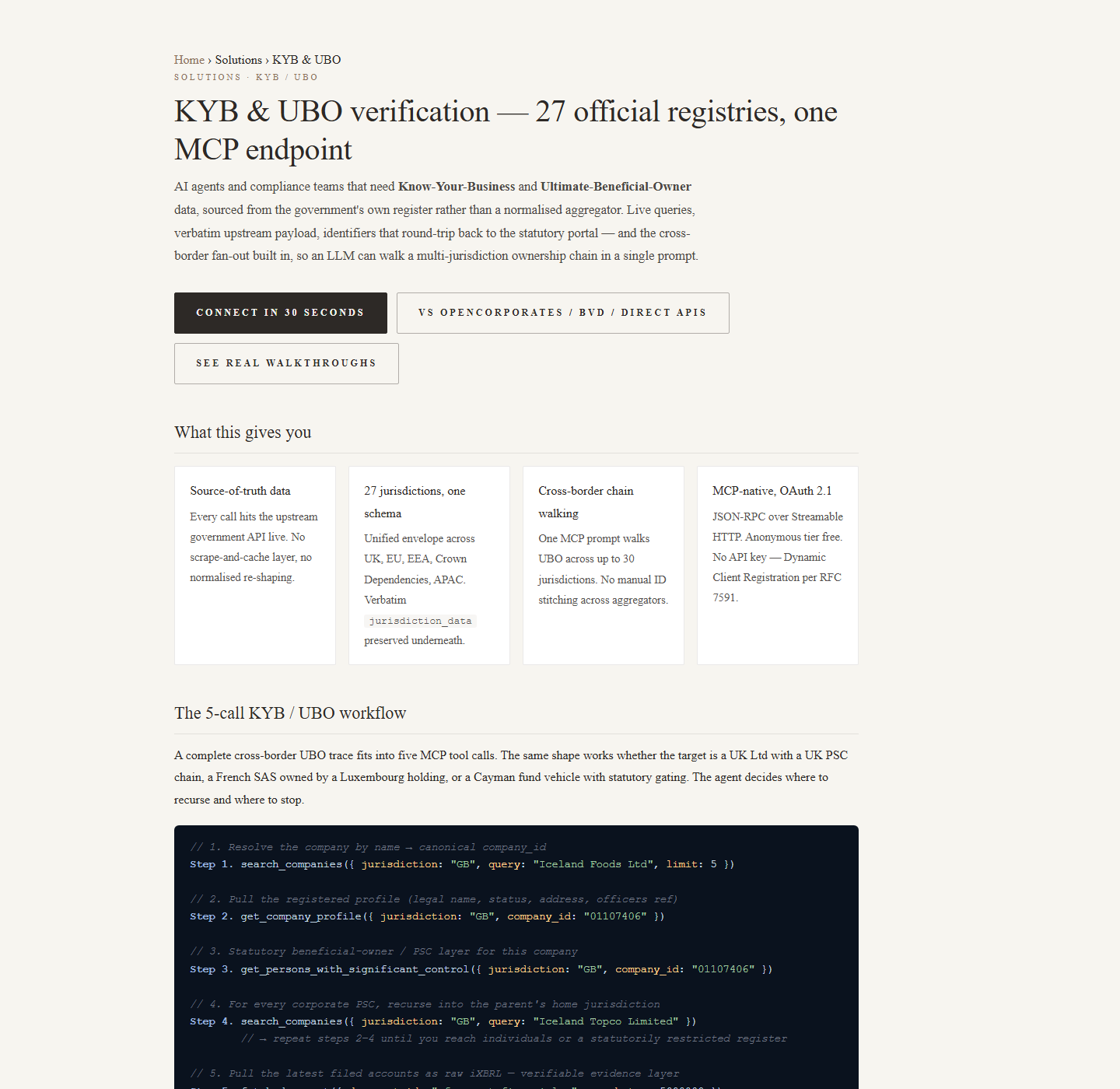Click the comment '// 1. Resolve the company by name'
The width and height of the screenshot is (1120, 1089).
click(368, 847)
